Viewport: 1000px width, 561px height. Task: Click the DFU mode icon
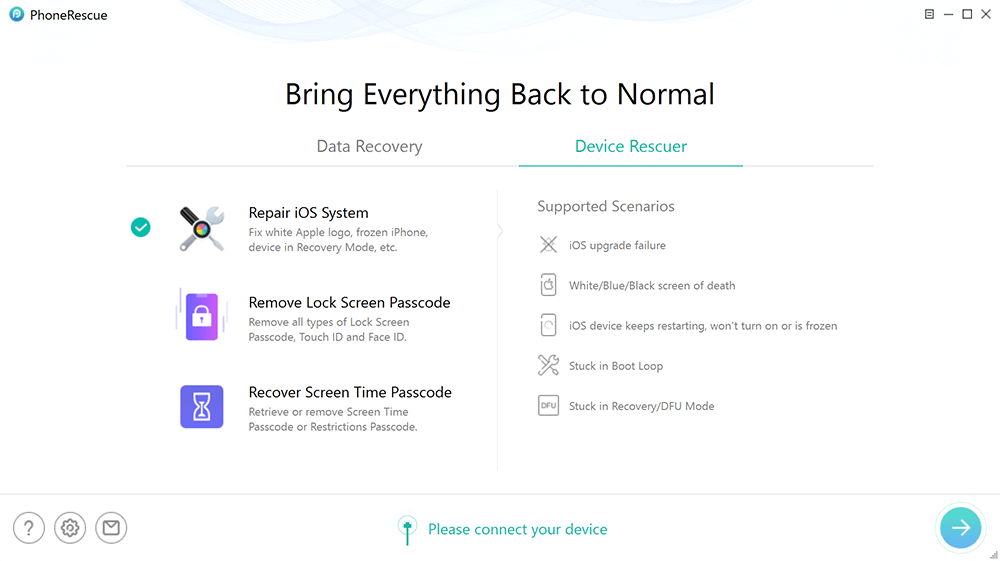coord(548,406)
